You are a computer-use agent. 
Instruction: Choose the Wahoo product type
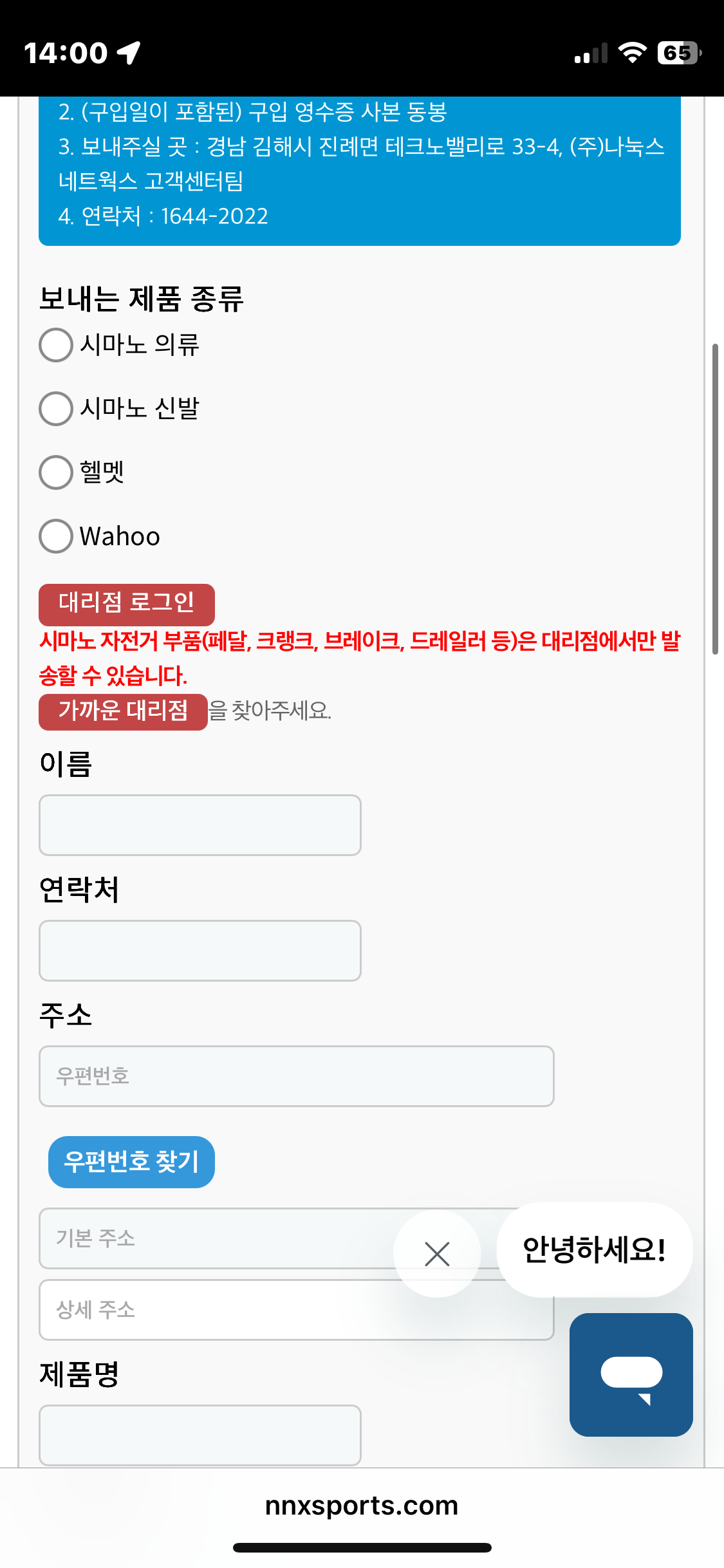pyautogui.click(x=56, y=536)
